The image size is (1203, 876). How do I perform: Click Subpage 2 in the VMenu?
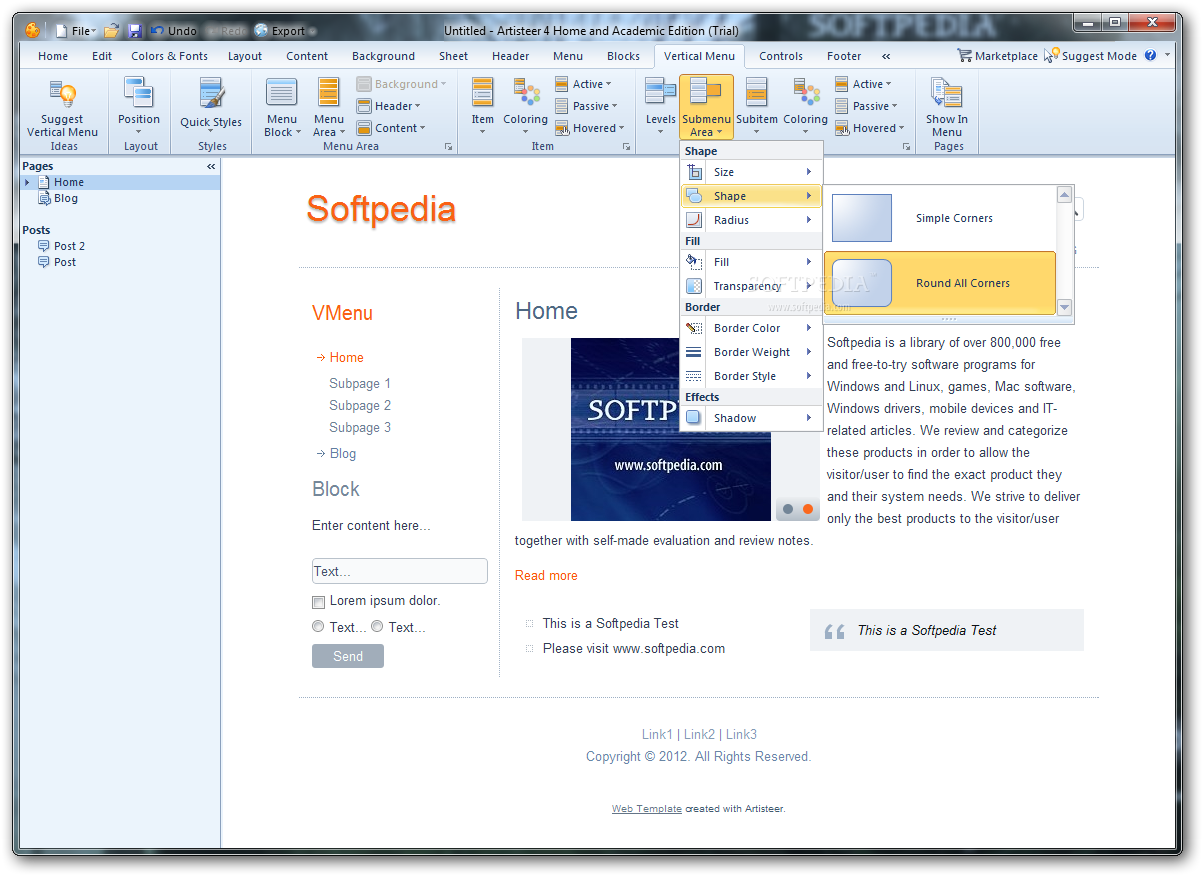360,405
